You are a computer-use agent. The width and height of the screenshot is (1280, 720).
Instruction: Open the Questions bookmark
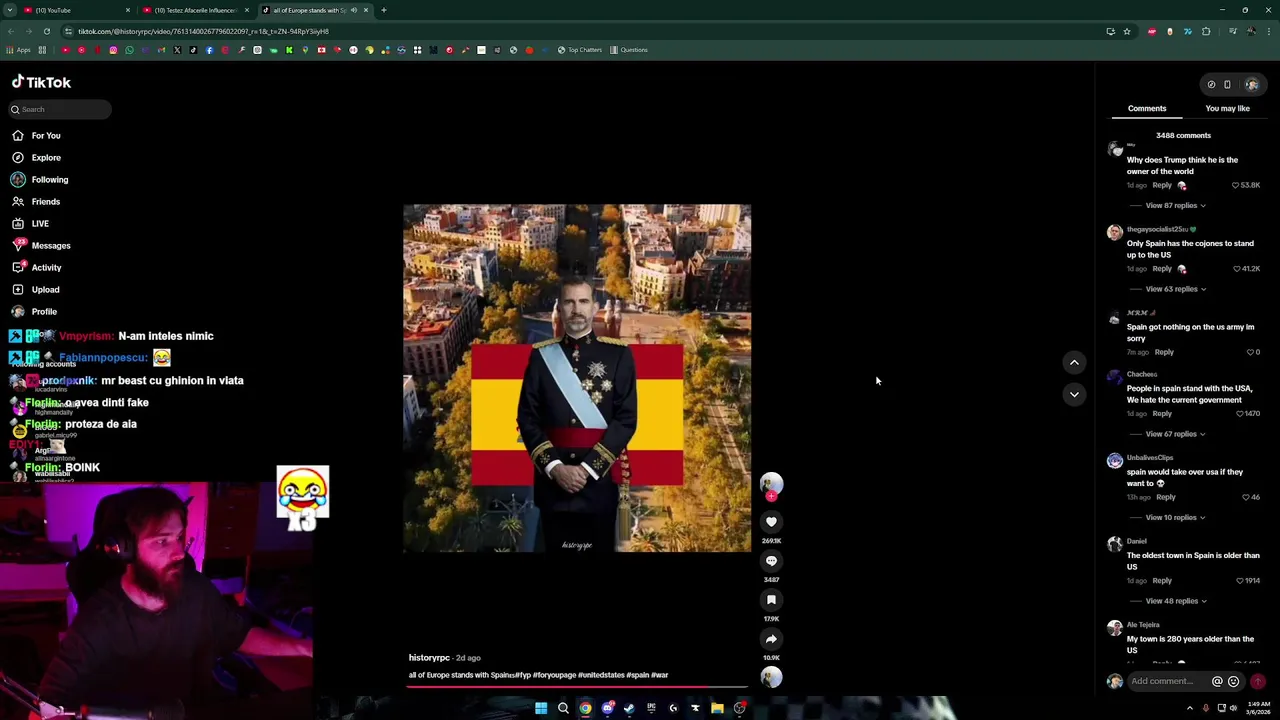[x=628, y=50]
